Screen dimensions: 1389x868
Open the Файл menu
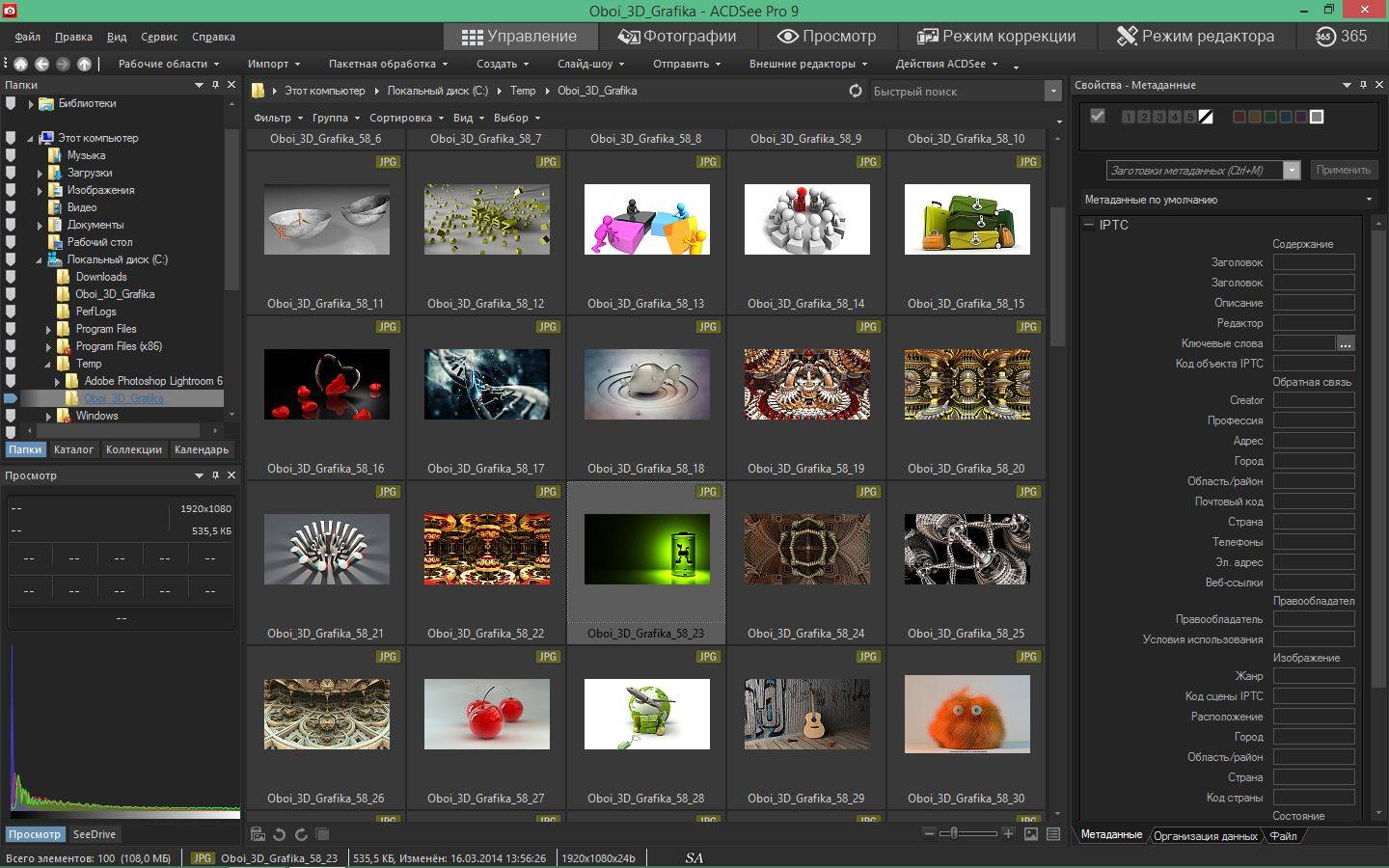[27, 37]
